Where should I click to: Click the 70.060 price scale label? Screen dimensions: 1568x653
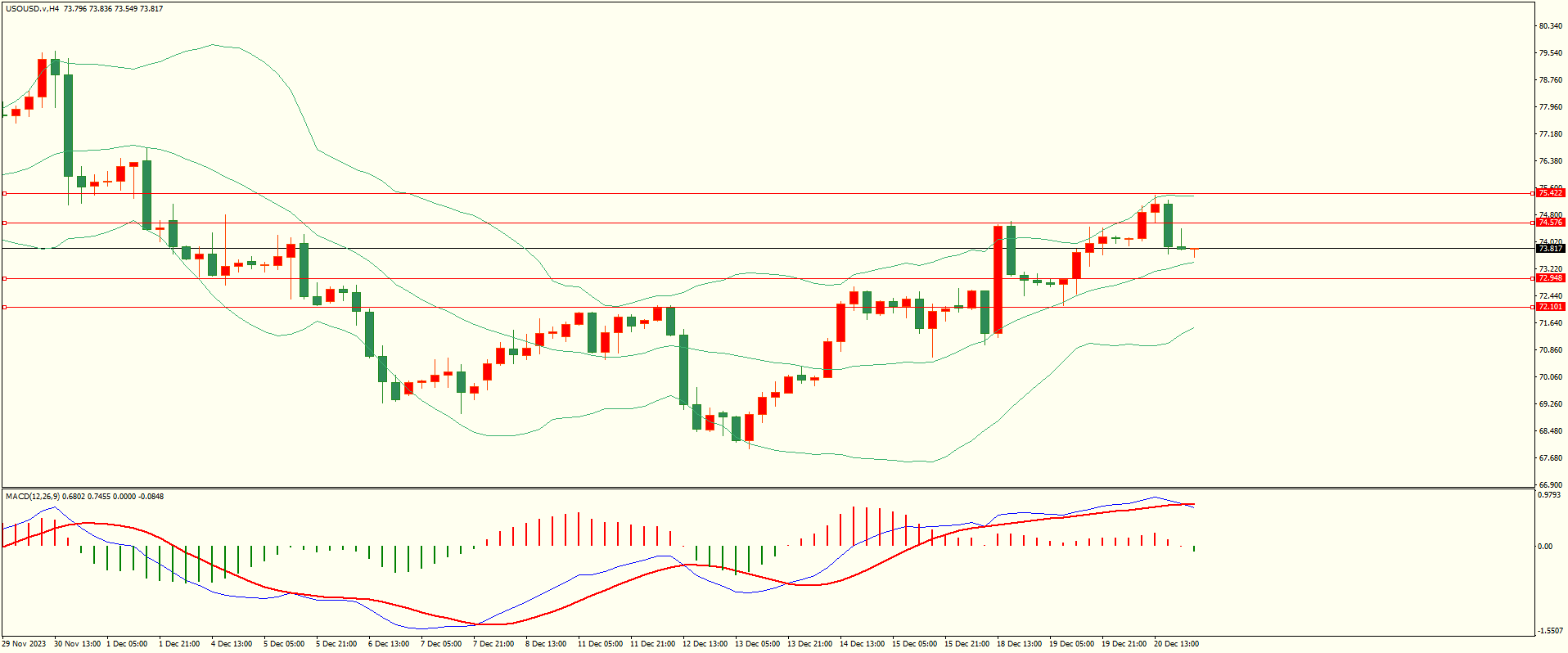tap(1551, 377)
